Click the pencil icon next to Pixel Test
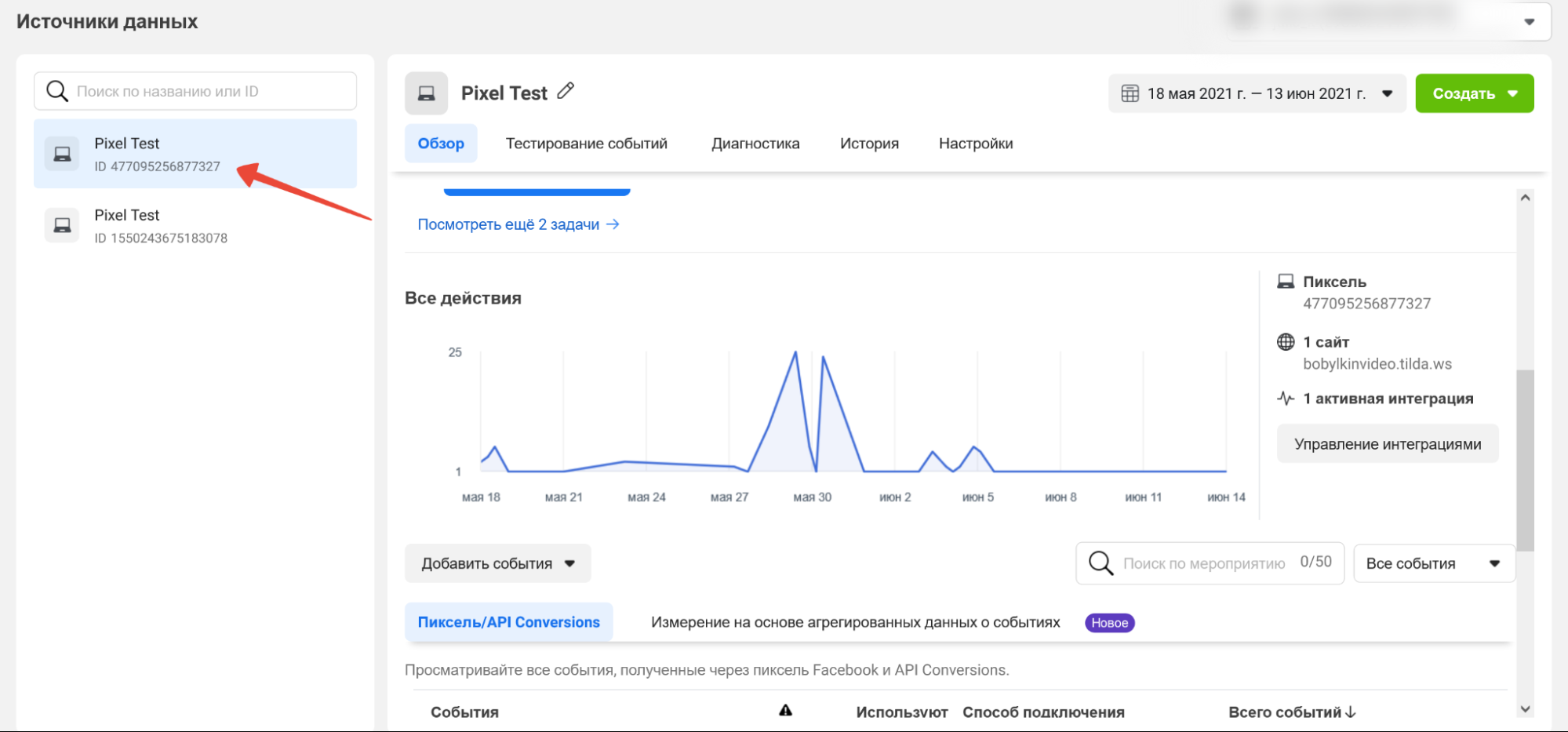Screen dimensions: 1568x732 pyautogui.click(x=566, y=92)
